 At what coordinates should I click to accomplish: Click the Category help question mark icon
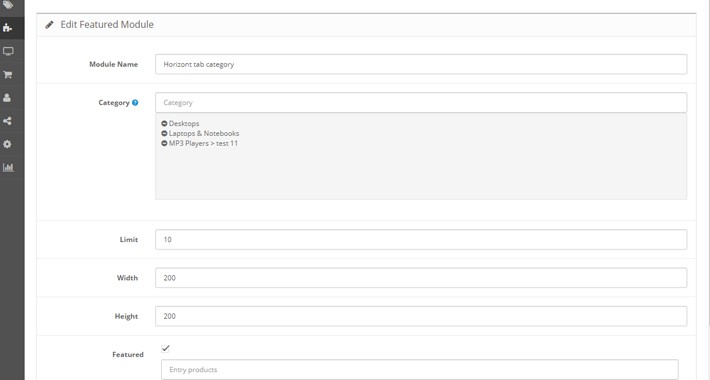135,103
